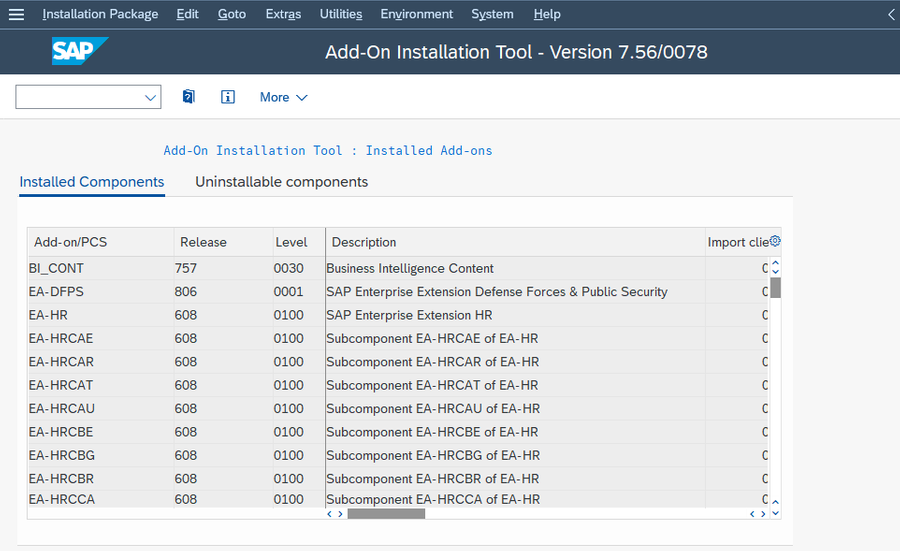This screenshot has width=900, height=551.
Task: Click the right arrow next to the left arrow under Description
Action: (340, 514)
